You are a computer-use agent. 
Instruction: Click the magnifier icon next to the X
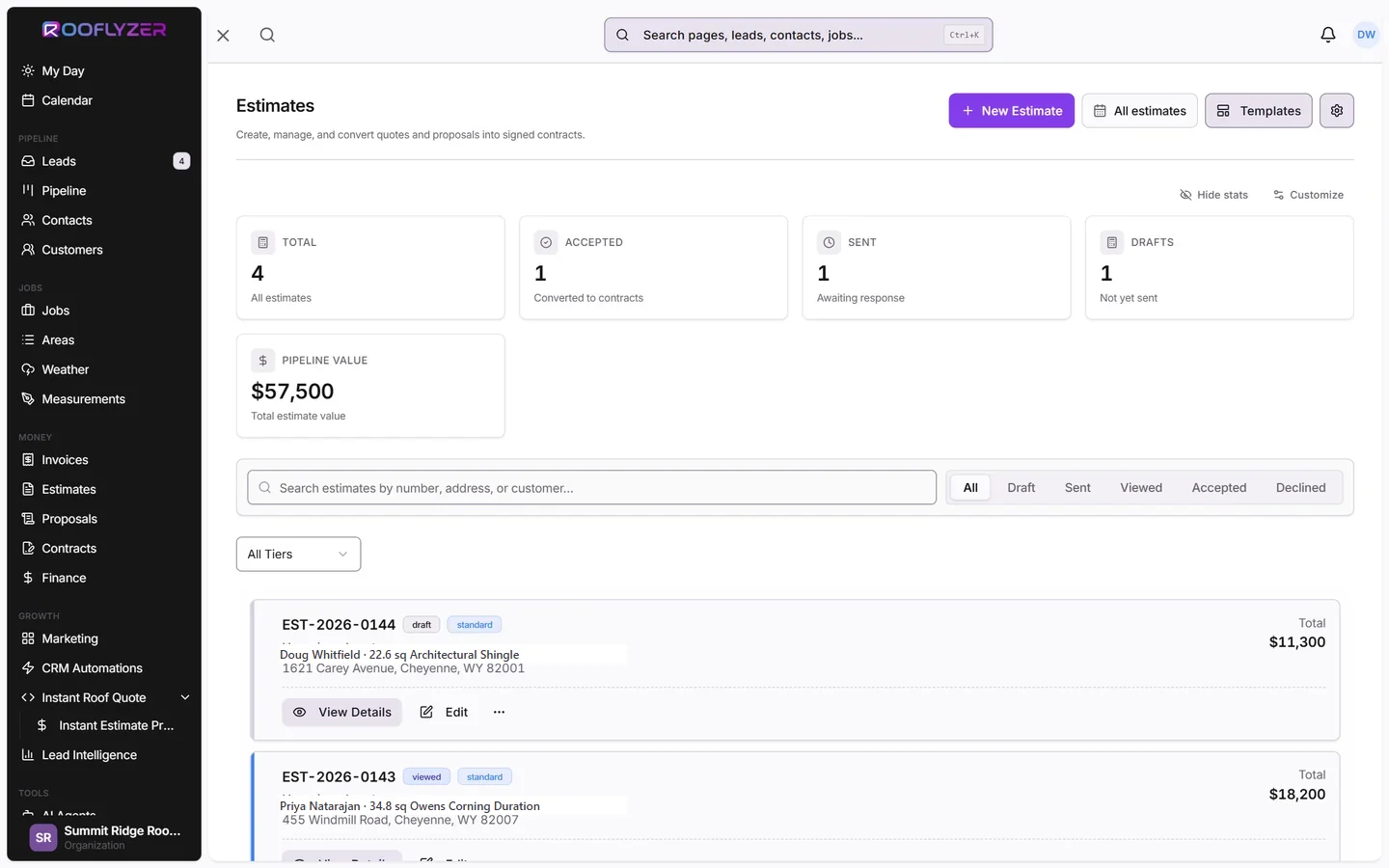(267, 35)
